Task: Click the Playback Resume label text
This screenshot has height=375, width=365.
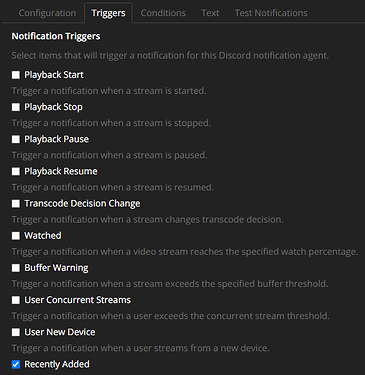Action: click(x=61, y=171)
